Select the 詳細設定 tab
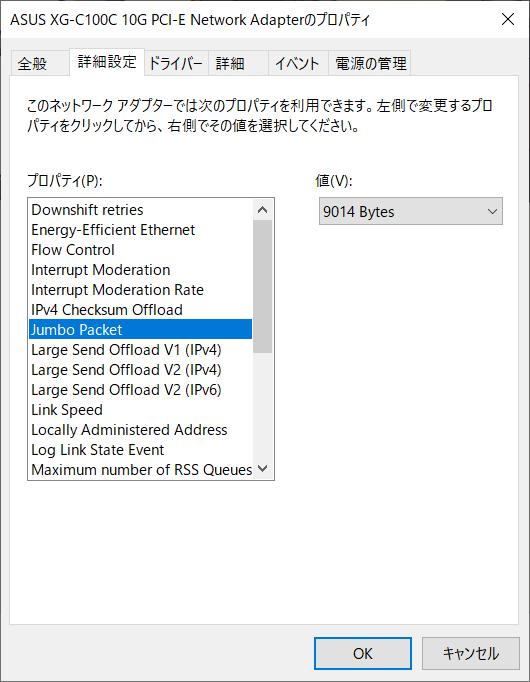The image size is (530, 682). tap(107, 62)
